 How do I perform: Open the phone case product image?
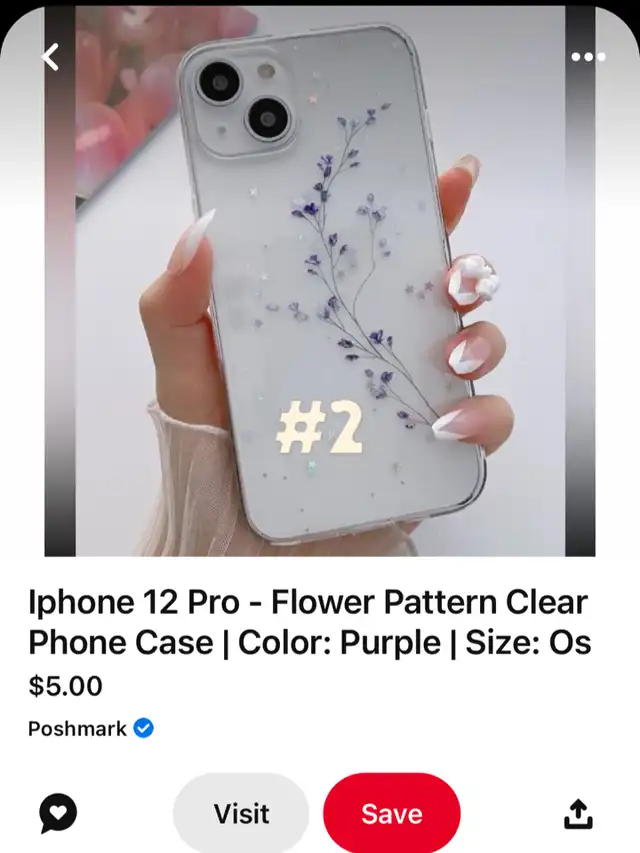(x=320, y=281)
